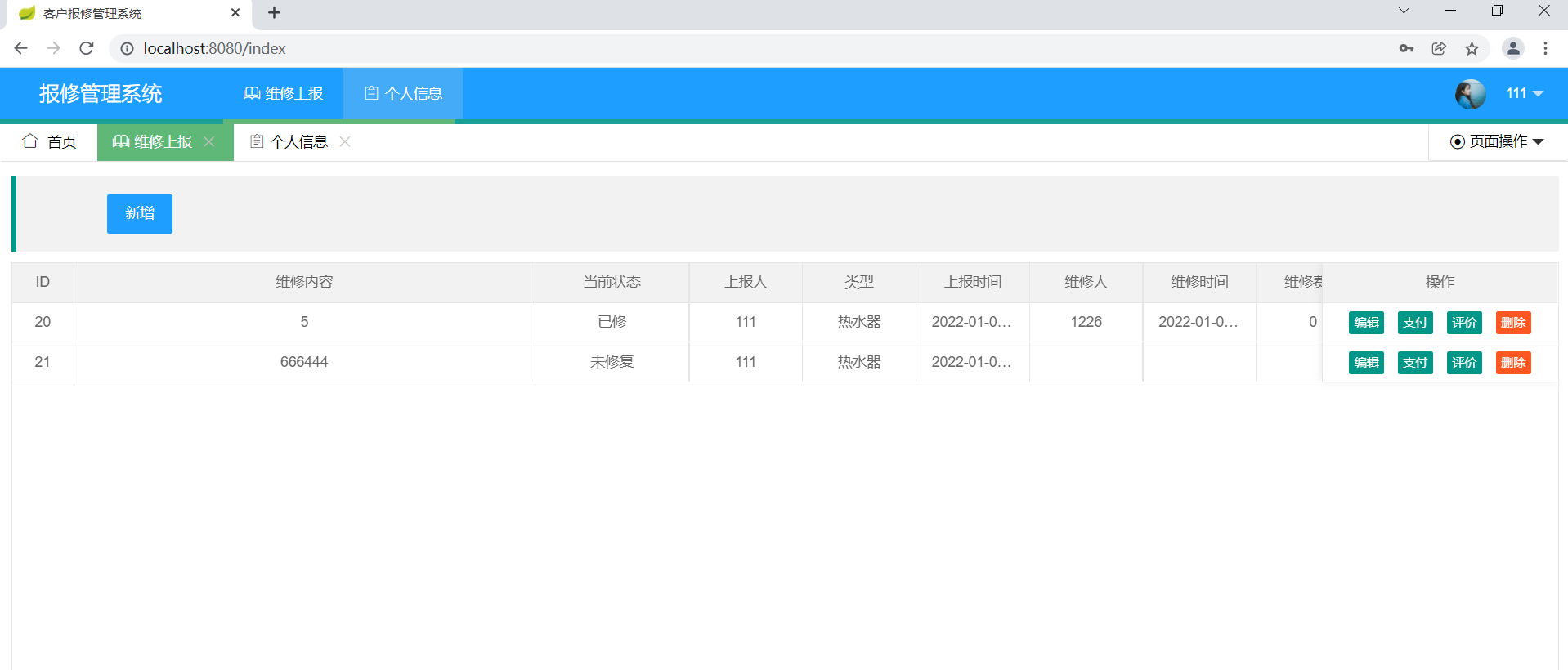The image size is (1568, 670).
Task: Open the 页面操作 dropdown menu
Action: pos(1497,141)
